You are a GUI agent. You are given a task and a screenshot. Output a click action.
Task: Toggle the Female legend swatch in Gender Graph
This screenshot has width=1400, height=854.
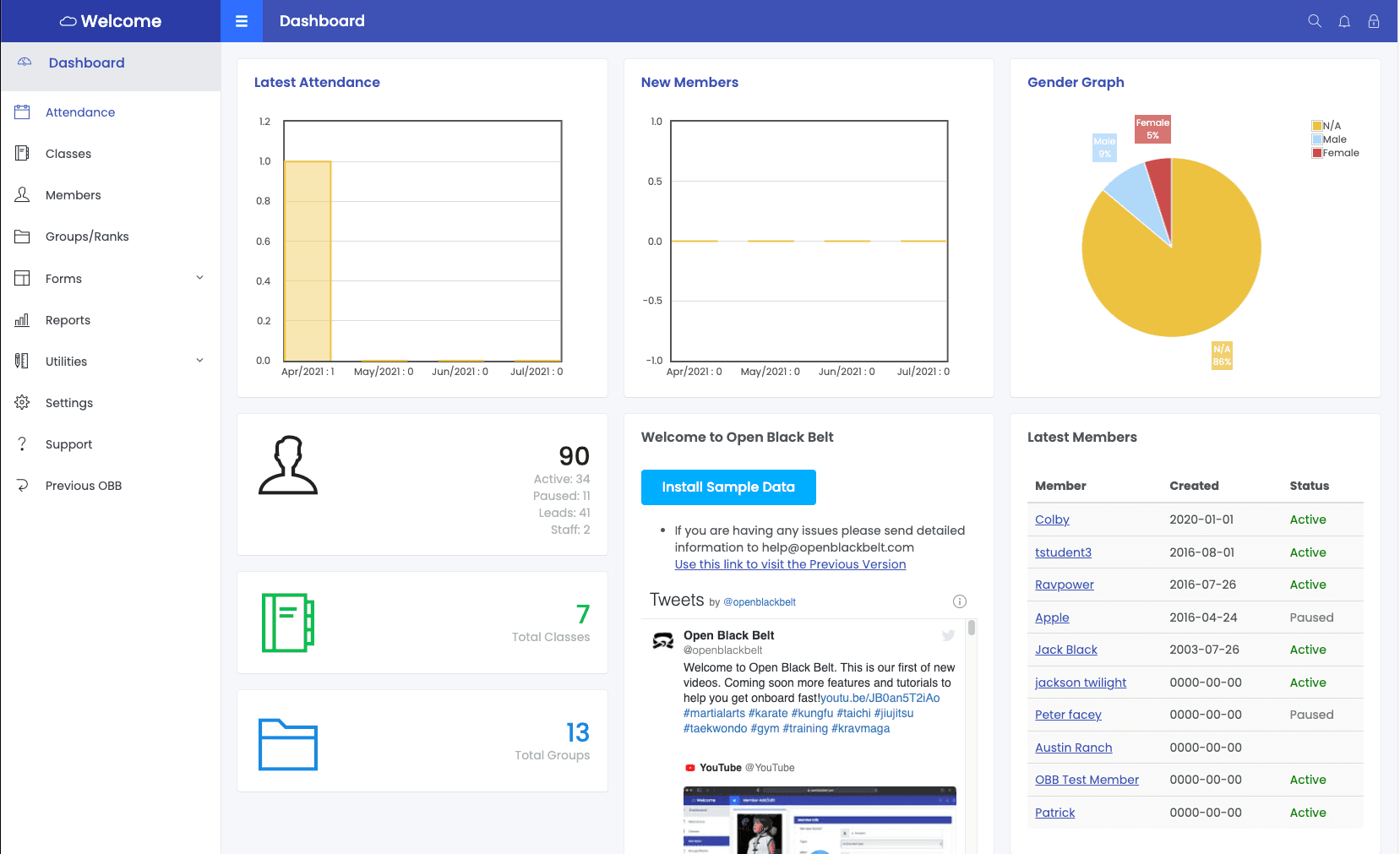1316,153
